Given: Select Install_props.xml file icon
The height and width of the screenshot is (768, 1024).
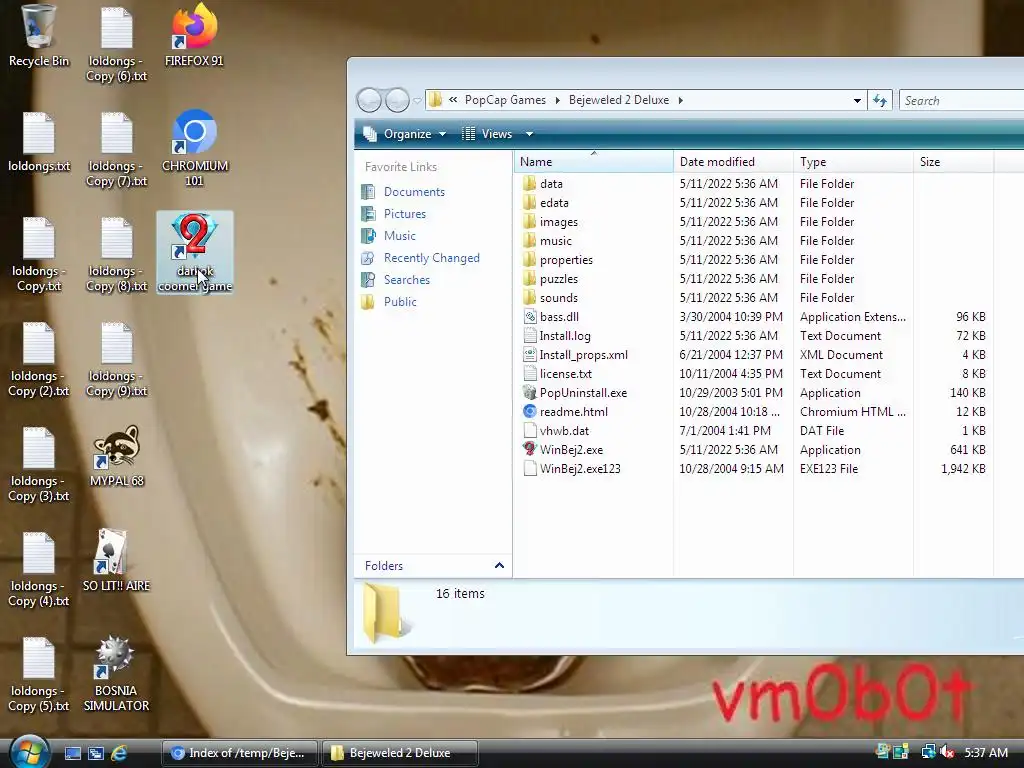Looking at the screenshot, I should 530,354.
